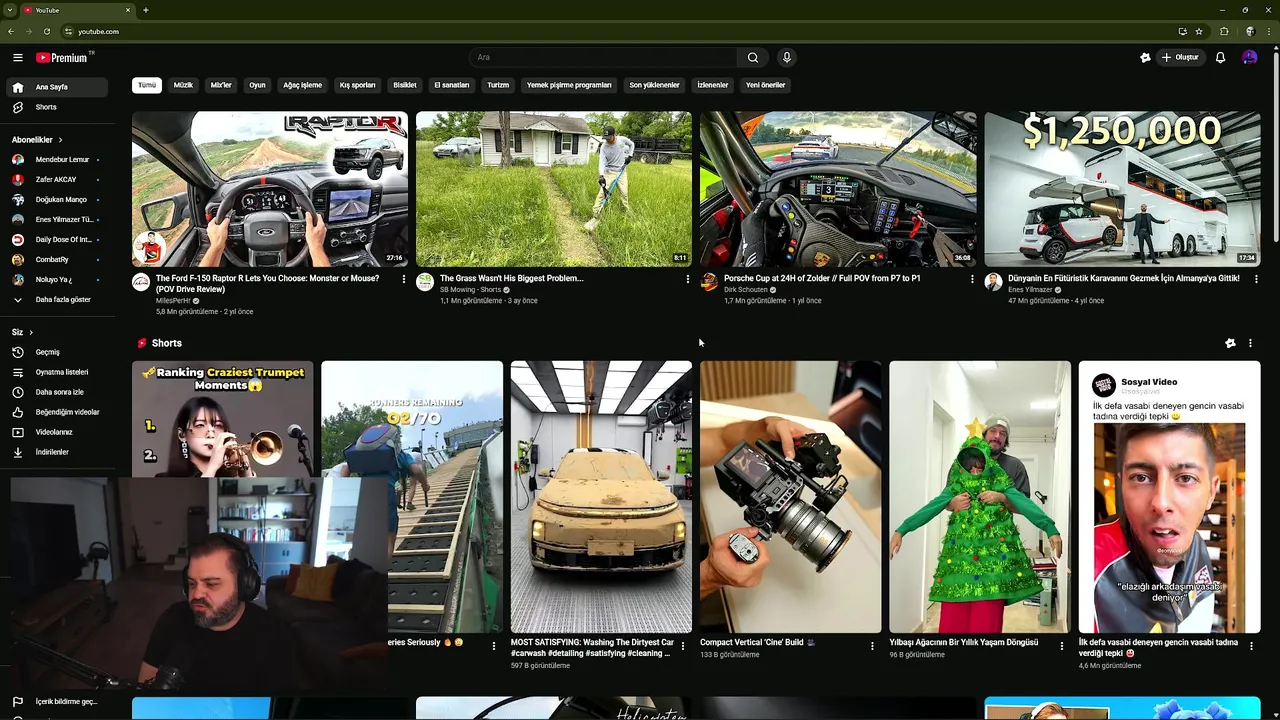The height and width of the screenshot is (720, 1280).
Task: Select the Yeni öneriler chip
Action: pos(765,85)
